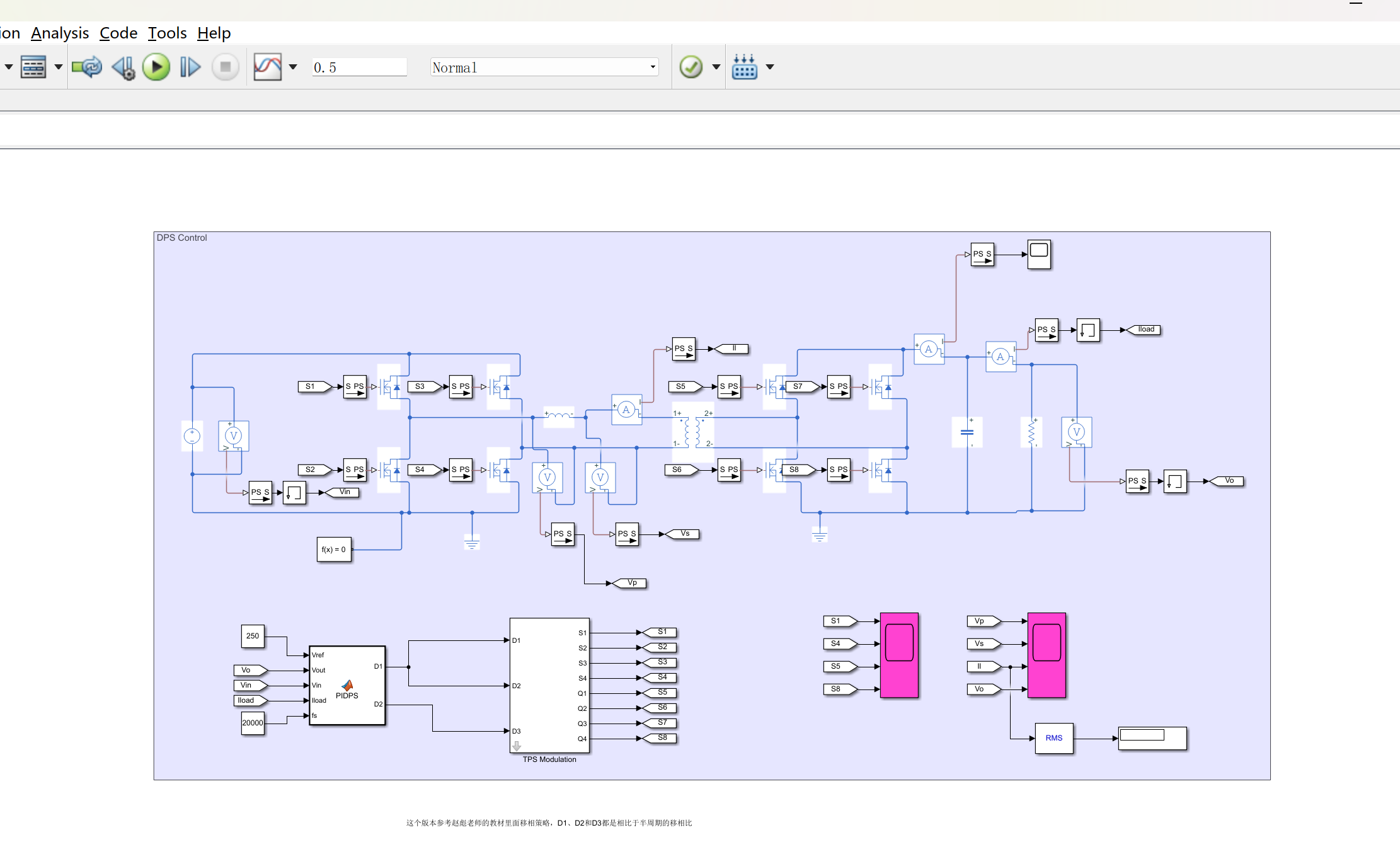
Task: Click the simulation stop time field
Action: 359,67
